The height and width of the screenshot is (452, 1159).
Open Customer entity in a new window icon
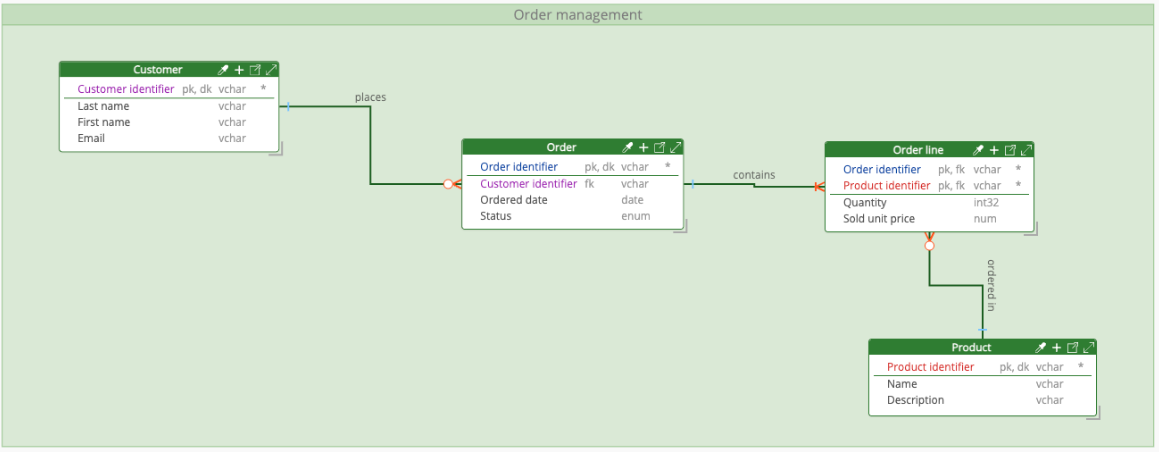click(x=255, y=69)
